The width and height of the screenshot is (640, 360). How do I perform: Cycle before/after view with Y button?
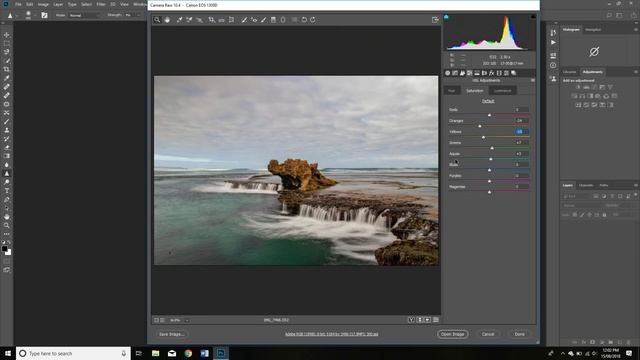click(411, 320)
